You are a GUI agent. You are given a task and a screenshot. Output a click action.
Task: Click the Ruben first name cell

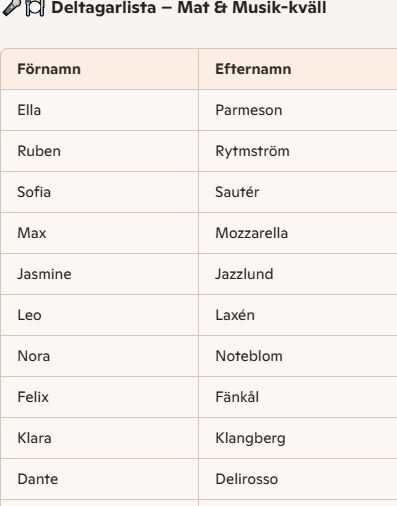99,151
